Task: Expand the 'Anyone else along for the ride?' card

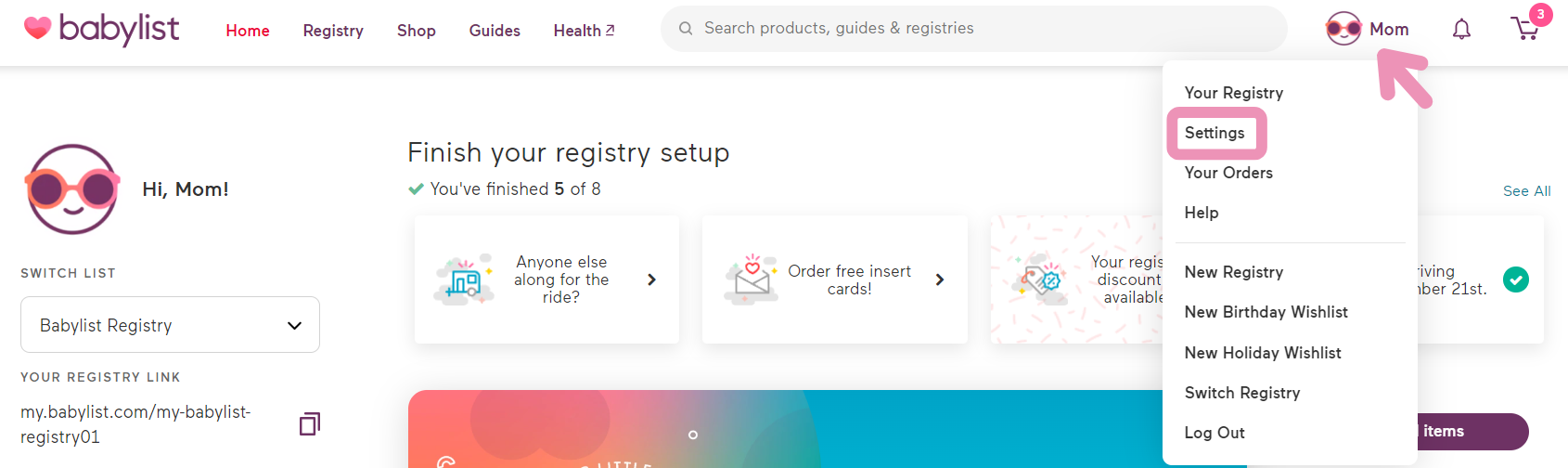Action: coord(546,279)
